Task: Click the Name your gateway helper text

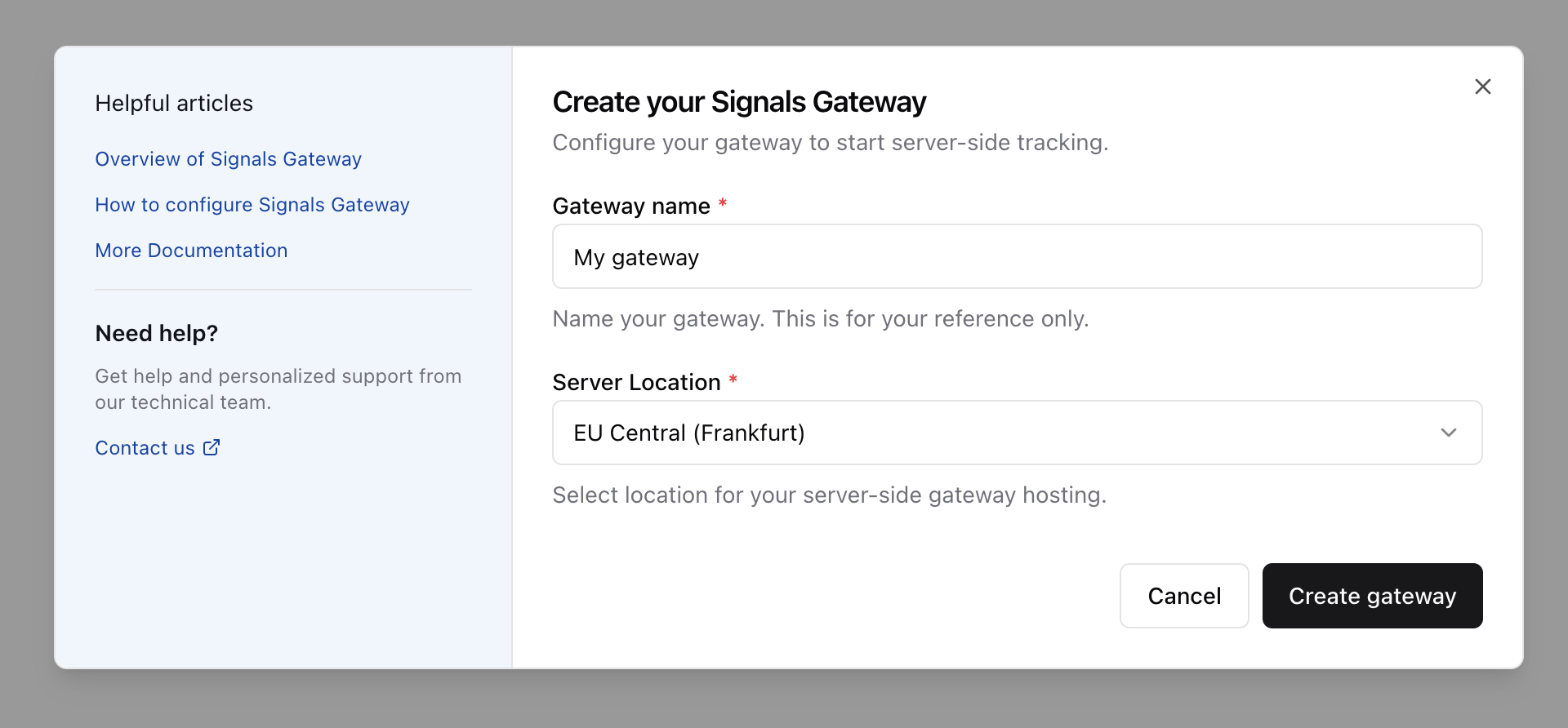Action: tap(820, 319)
